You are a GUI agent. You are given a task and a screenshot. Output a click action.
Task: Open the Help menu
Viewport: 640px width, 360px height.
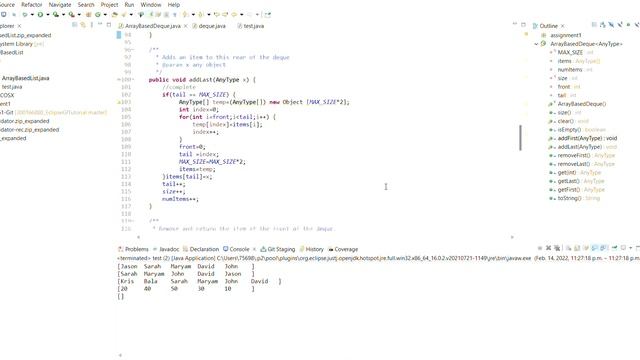coord(173,5)
